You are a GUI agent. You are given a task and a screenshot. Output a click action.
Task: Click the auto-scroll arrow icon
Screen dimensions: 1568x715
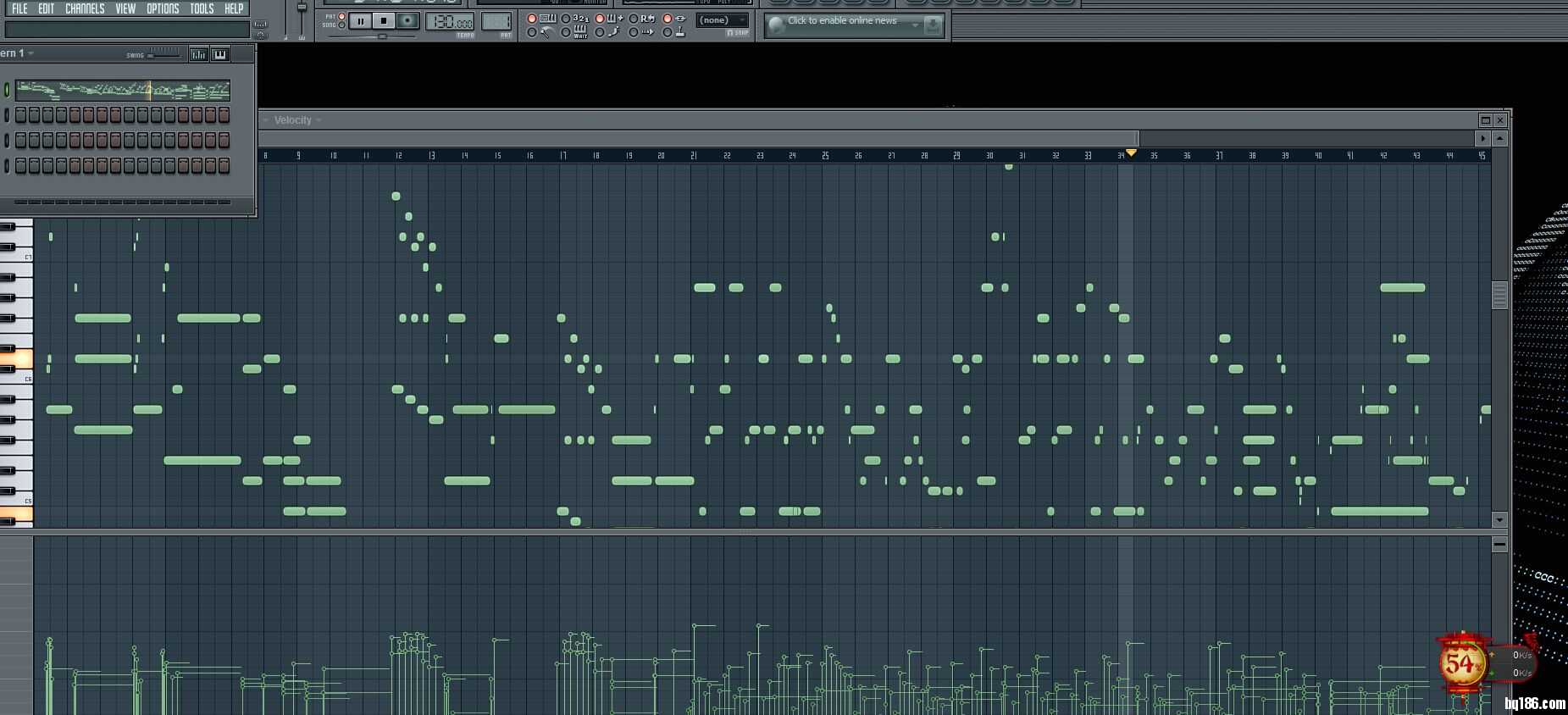(648, 32)
